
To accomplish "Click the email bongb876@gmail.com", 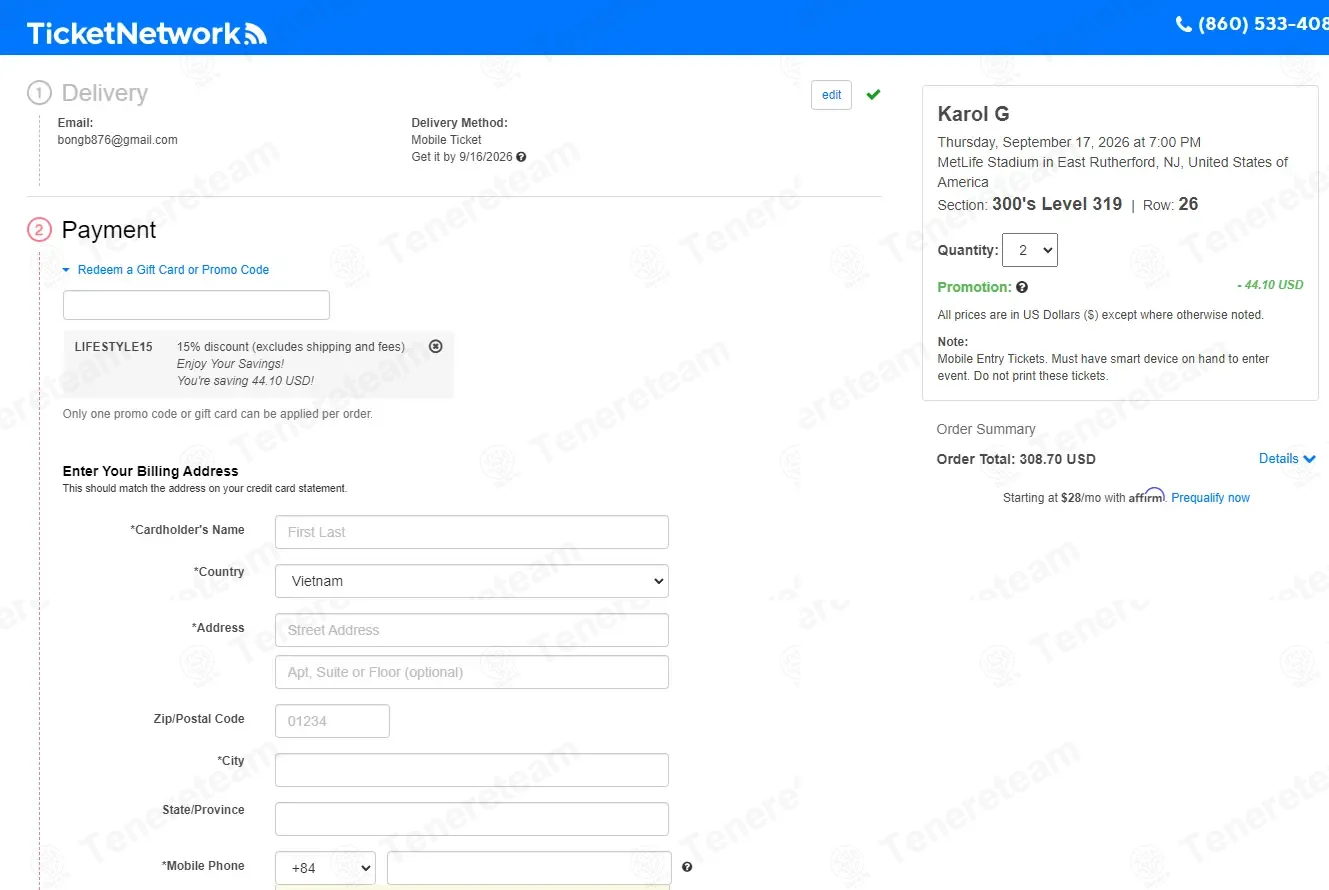I will click(118, 140).
